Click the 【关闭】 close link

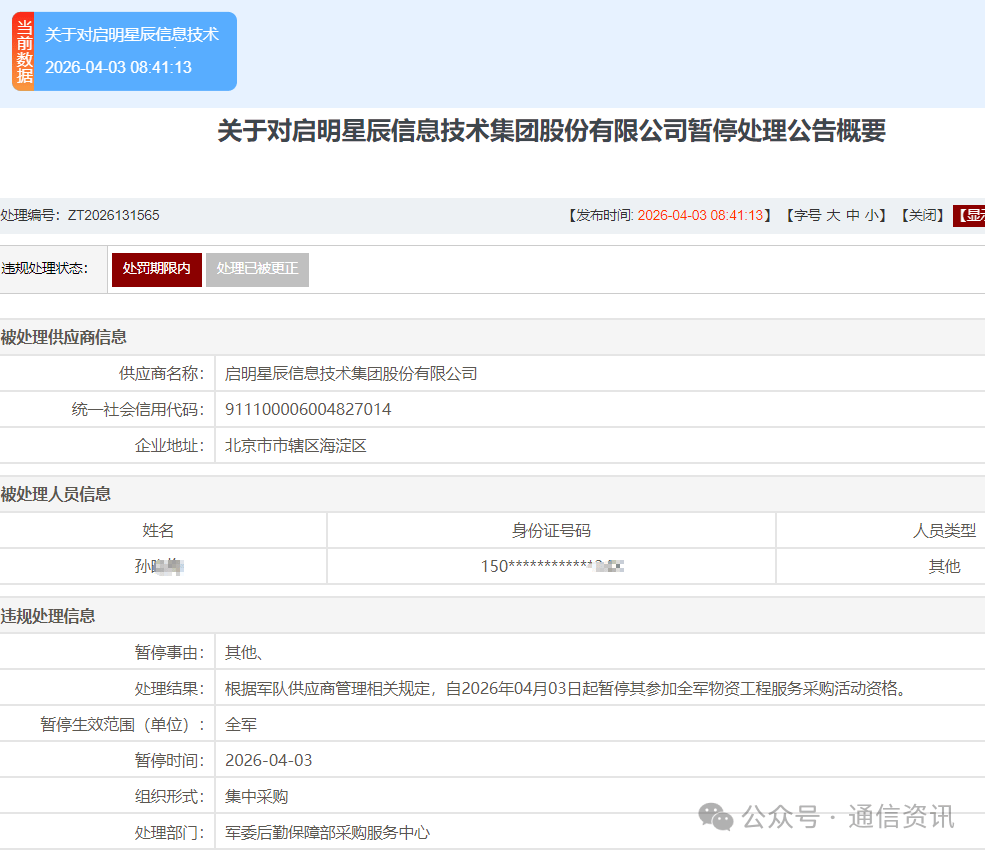click(x=919, y=215)
